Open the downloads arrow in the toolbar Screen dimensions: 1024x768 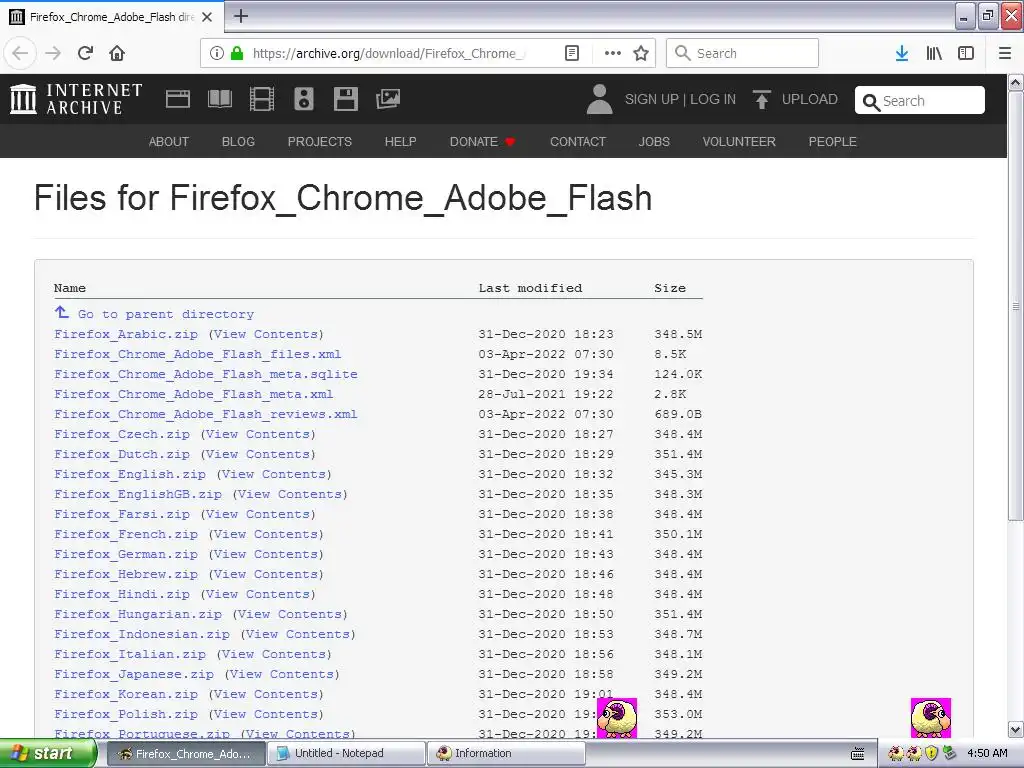pos(902,53)
